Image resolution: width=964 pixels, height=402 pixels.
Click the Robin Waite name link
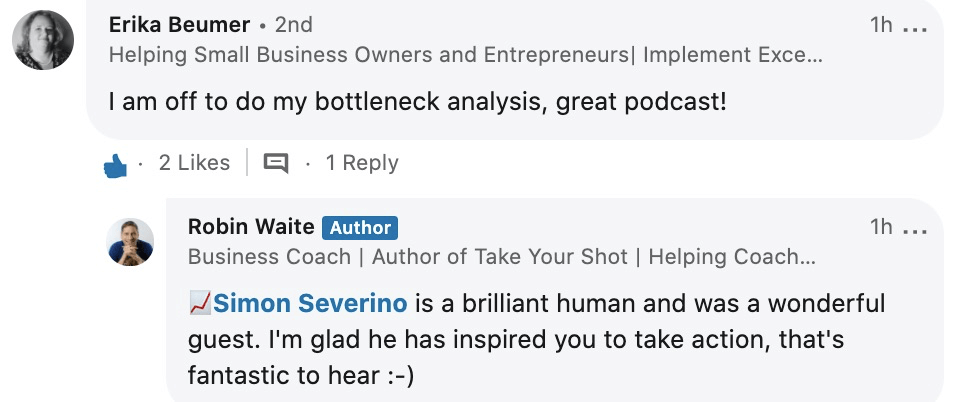click(251, 227)
